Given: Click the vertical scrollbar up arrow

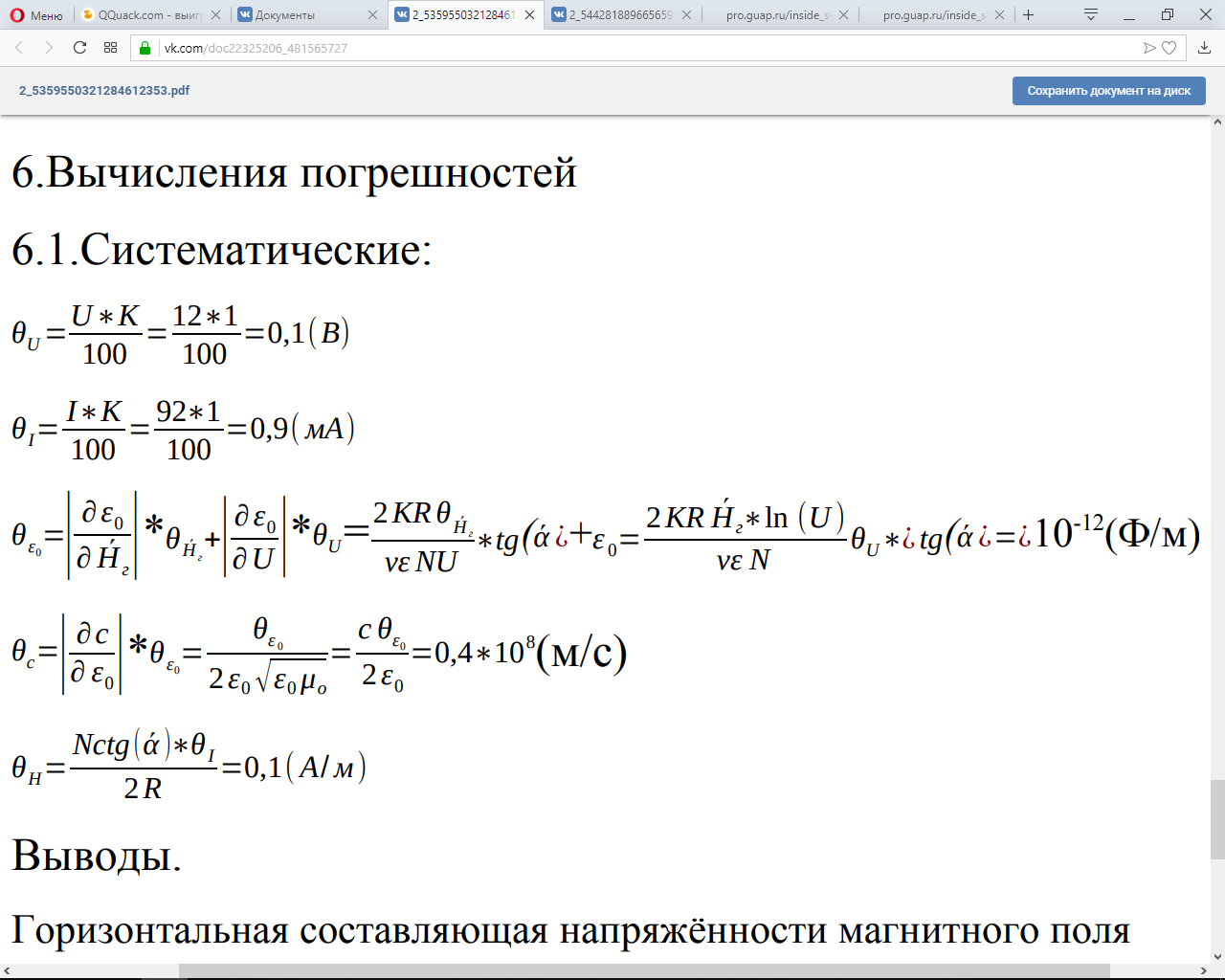Looking at the screenshot, I should pos(1217,122).
